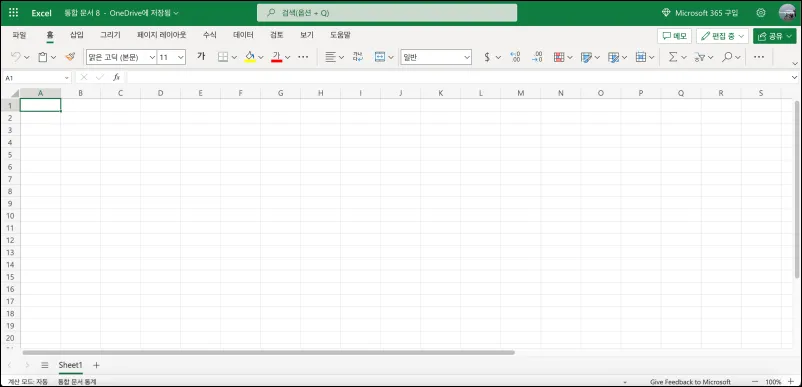
Task: Switch to 삽입 tab
Action: click(77, 35)
